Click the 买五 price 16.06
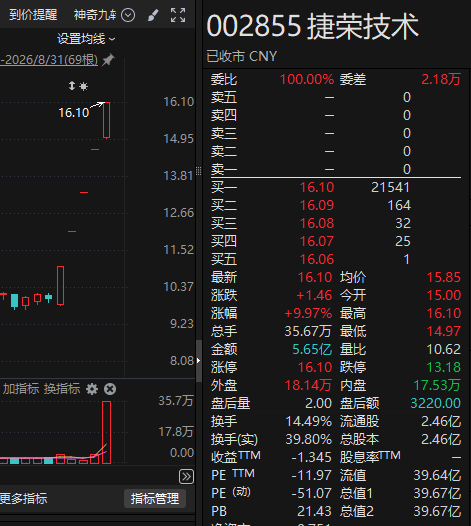Image resolution: width=471 pixels, height=526 pixels. pyautogui.click(x=317, y=259)
